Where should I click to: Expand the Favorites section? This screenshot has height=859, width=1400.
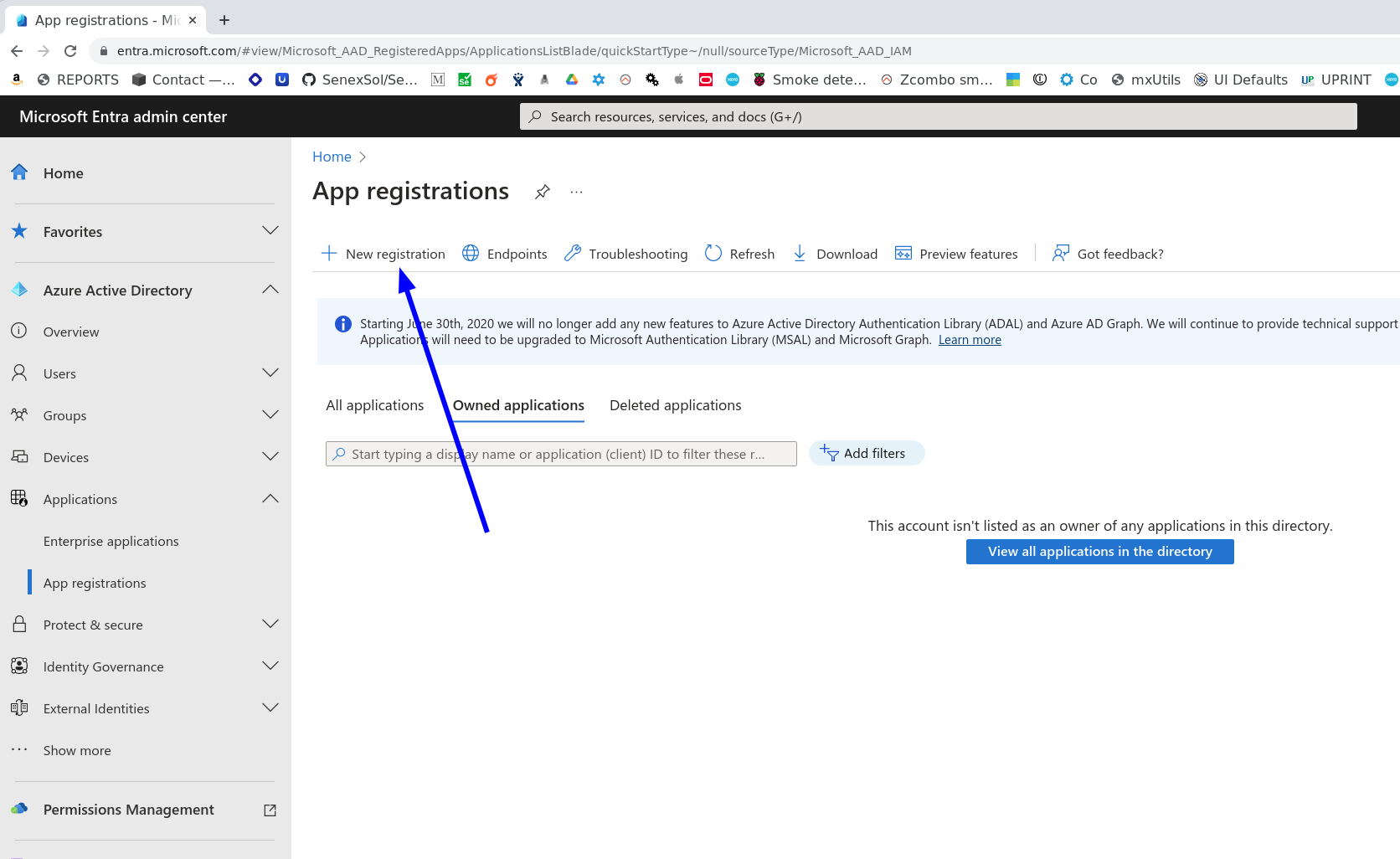point(270,231)
